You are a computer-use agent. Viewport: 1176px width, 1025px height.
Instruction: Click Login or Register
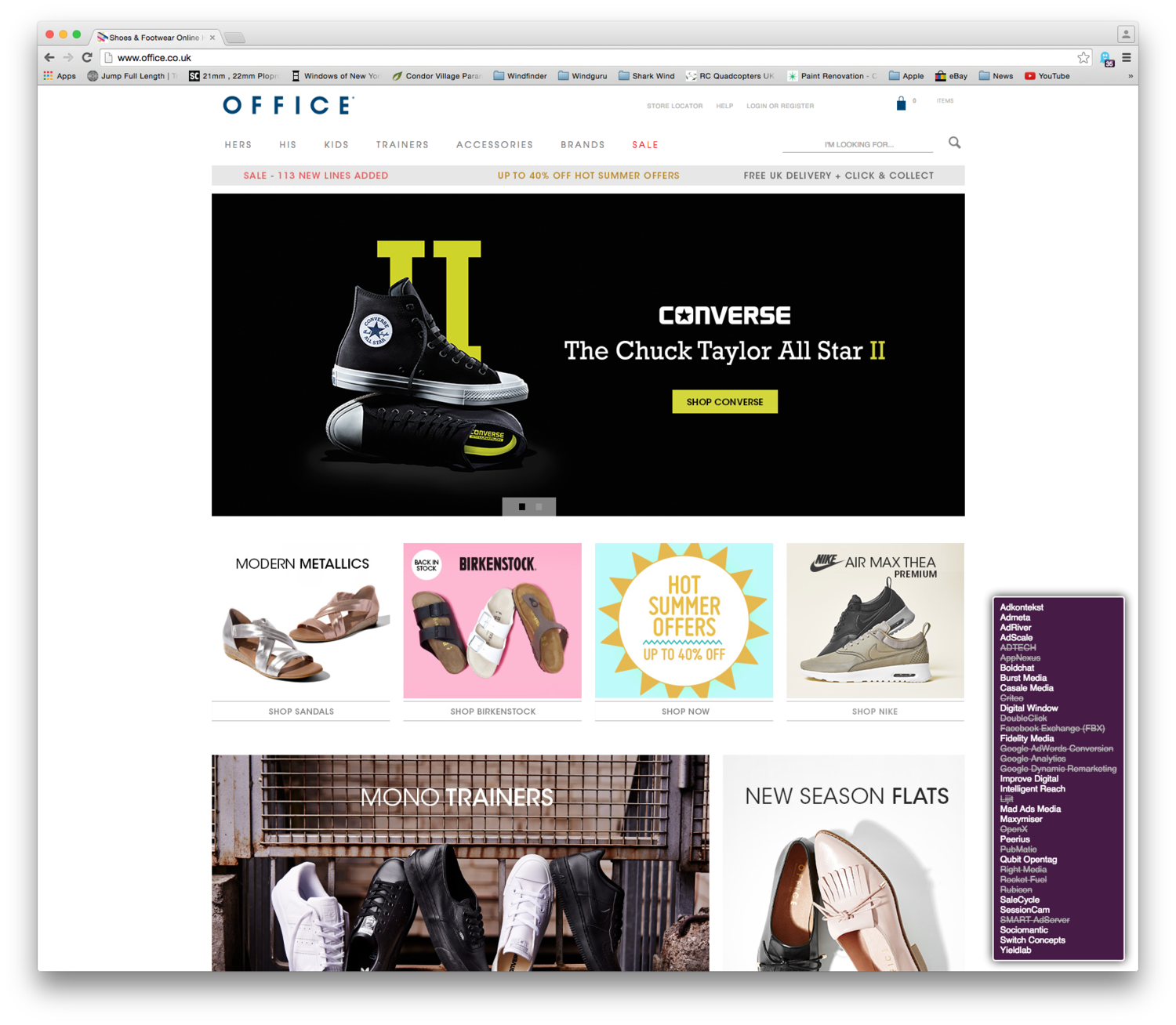tap(780, 106)
